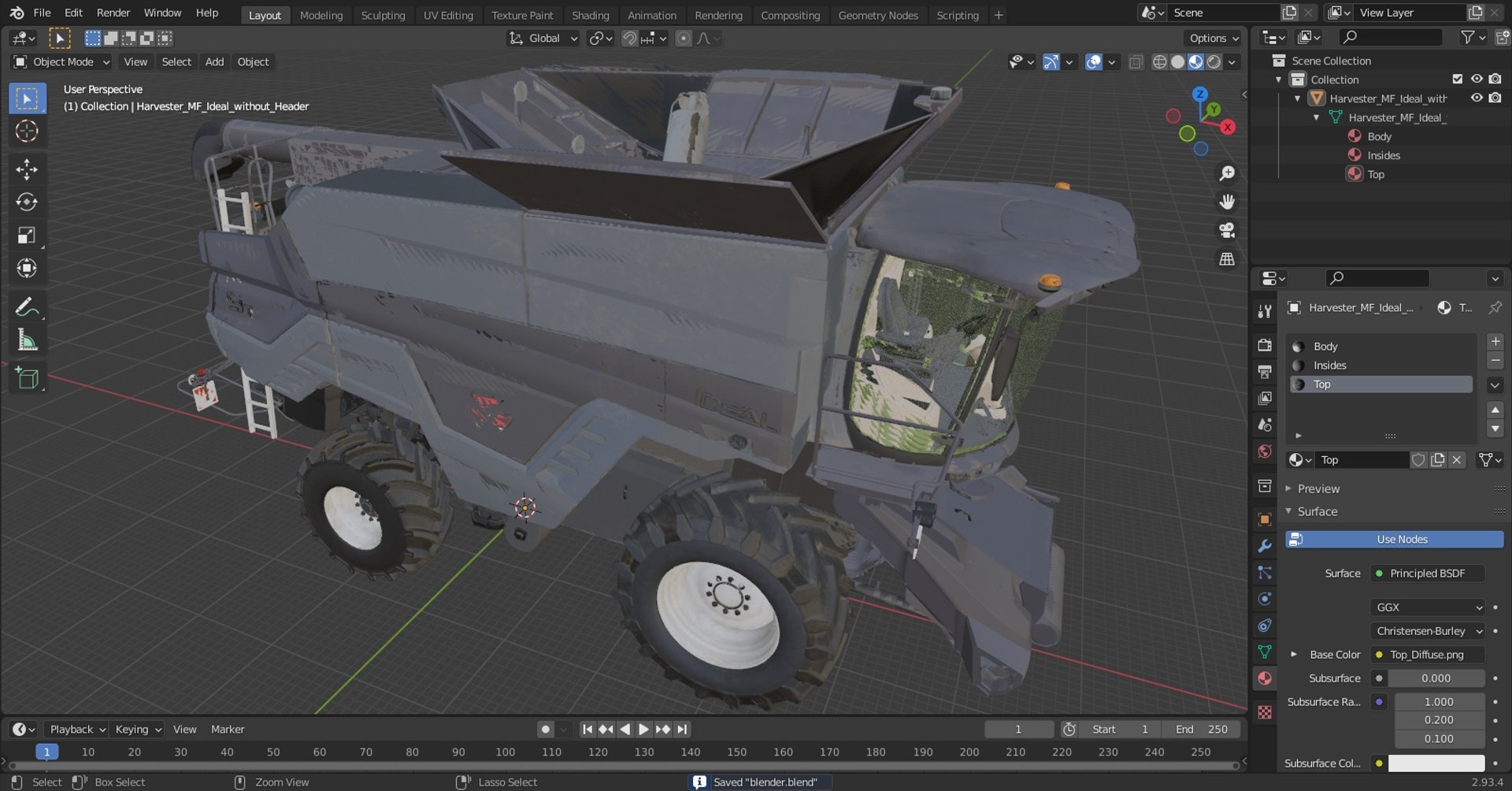
Task: Open the Keying dropdown
Action: pyautogui.click(x=137, y=729)
